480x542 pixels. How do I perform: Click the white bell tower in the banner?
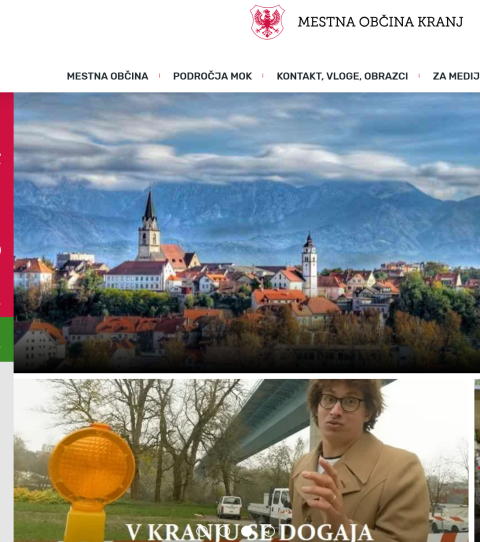pos(309,264)
